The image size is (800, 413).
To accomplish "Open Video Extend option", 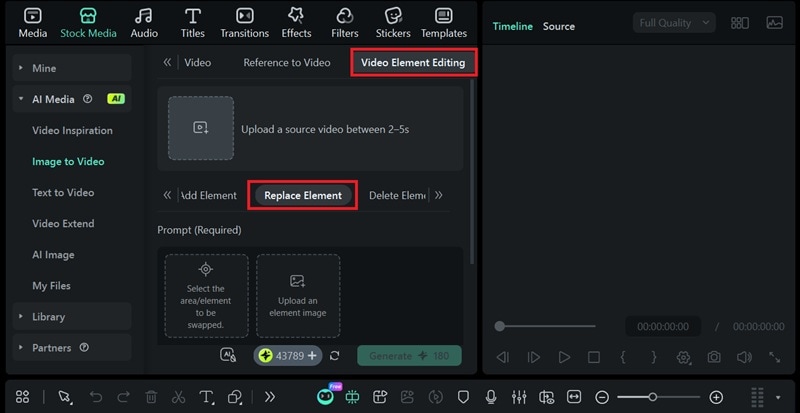I will point(63,224).
